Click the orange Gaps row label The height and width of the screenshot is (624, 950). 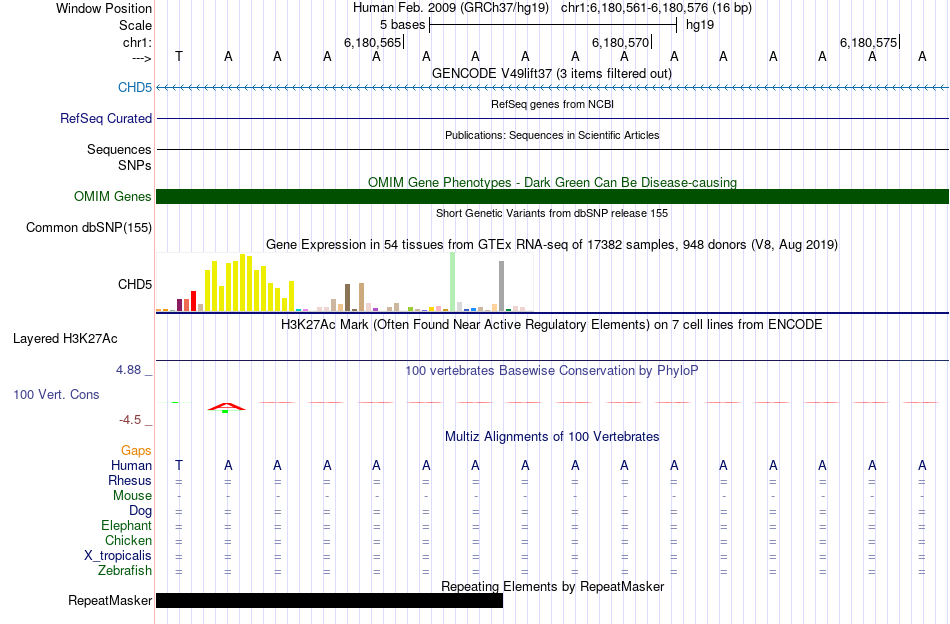136,450
